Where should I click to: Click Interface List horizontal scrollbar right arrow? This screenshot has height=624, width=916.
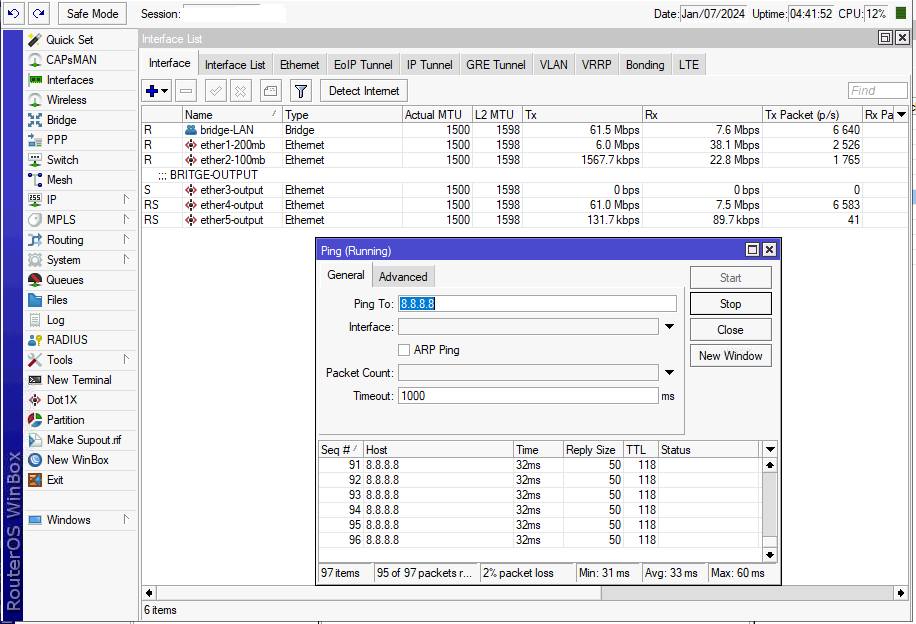(x=901, y=593)
